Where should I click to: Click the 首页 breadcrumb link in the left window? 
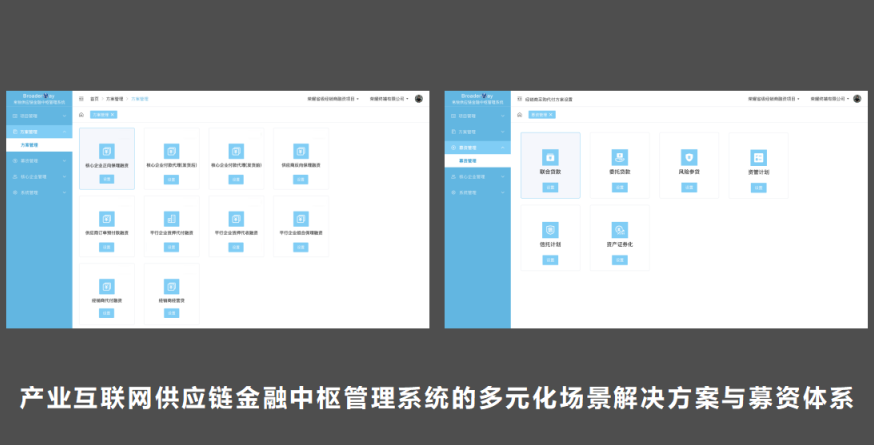95,99
